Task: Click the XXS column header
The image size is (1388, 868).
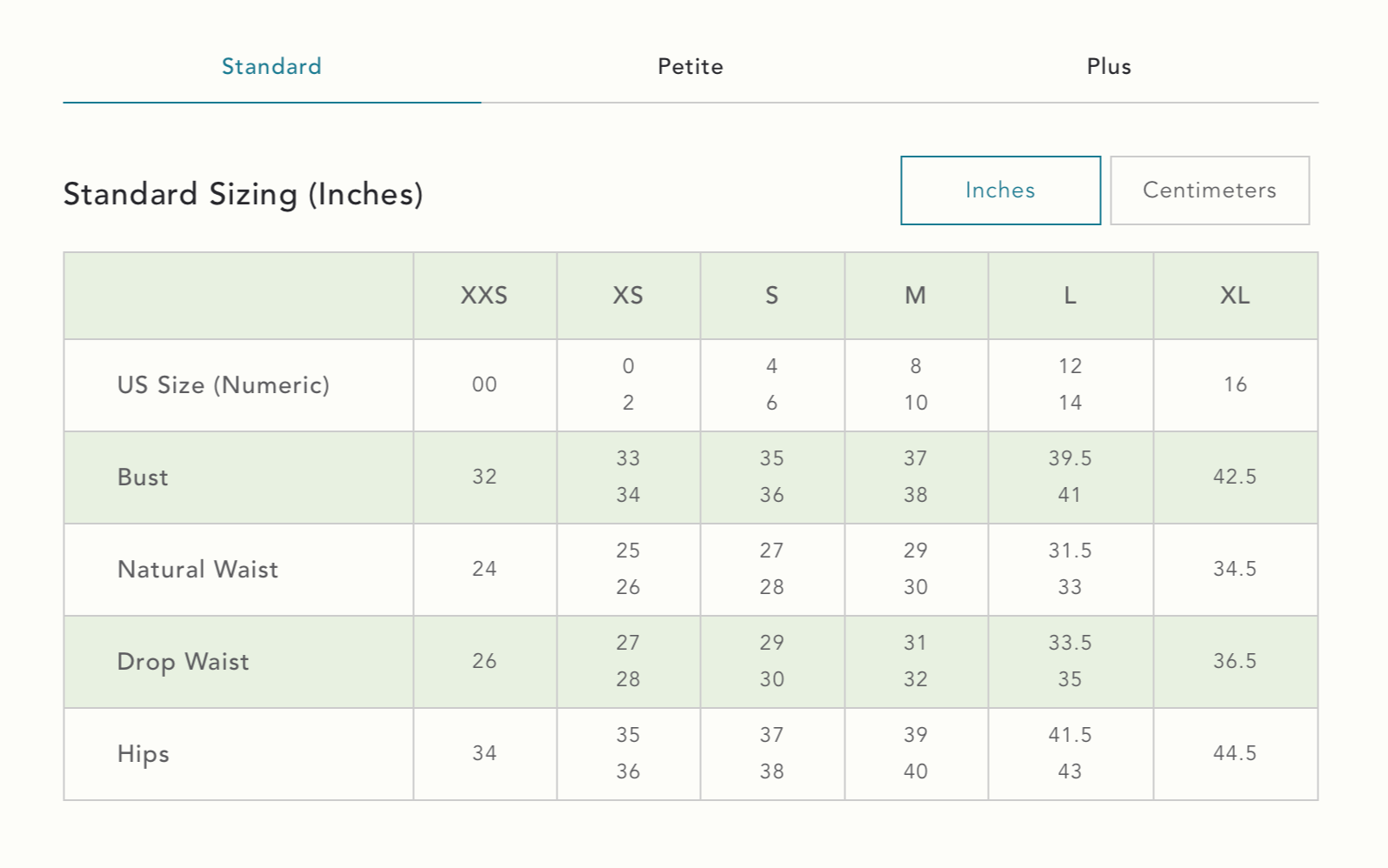Action: pos(484,296)
